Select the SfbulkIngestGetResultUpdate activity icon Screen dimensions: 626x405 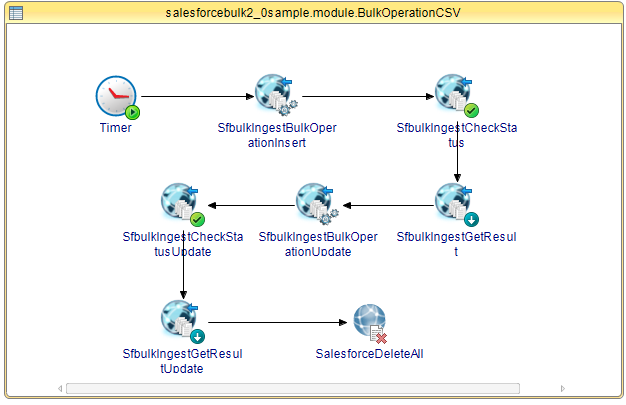pyautogui.click(x=183, y=322)
